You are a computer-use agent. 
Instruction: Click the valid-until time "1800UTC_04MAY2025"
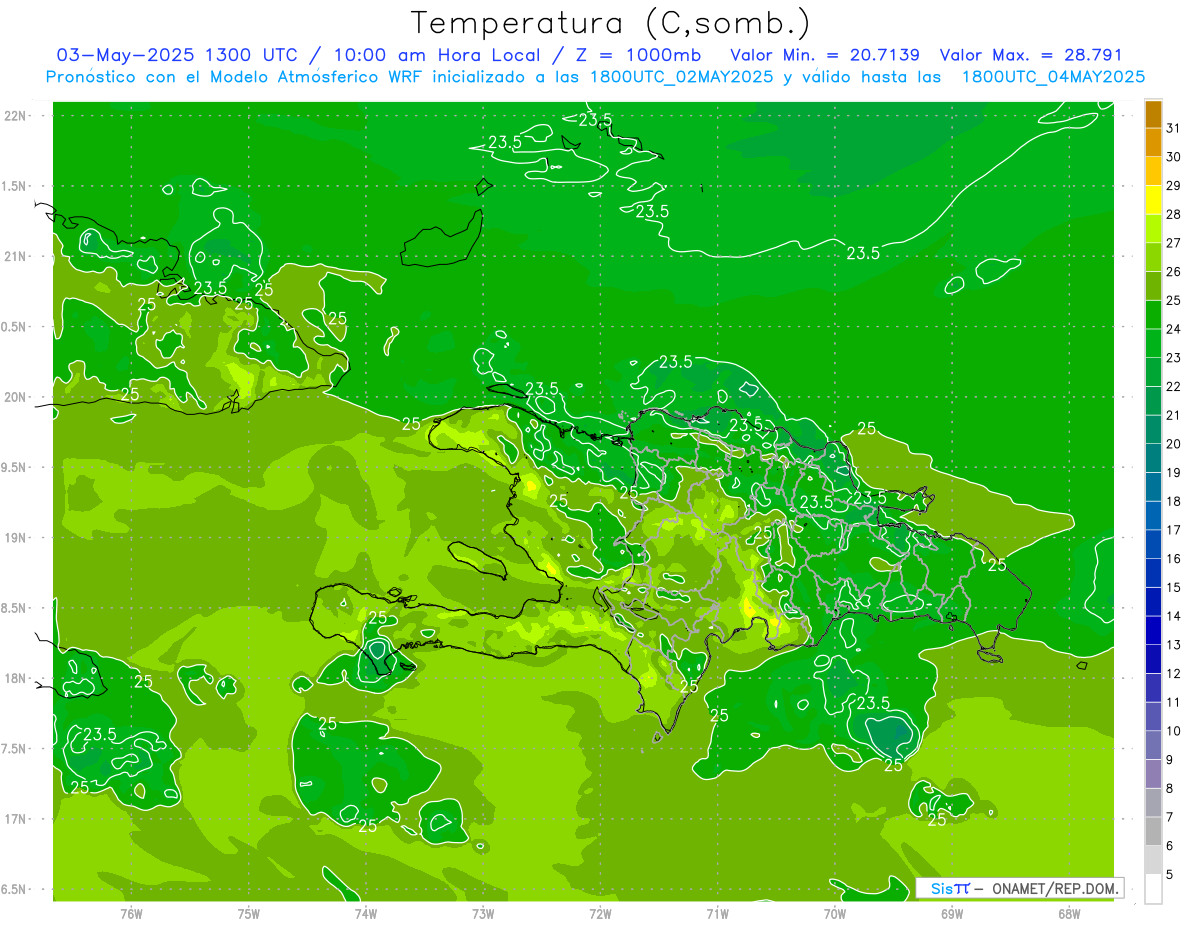pos(1053,77)
